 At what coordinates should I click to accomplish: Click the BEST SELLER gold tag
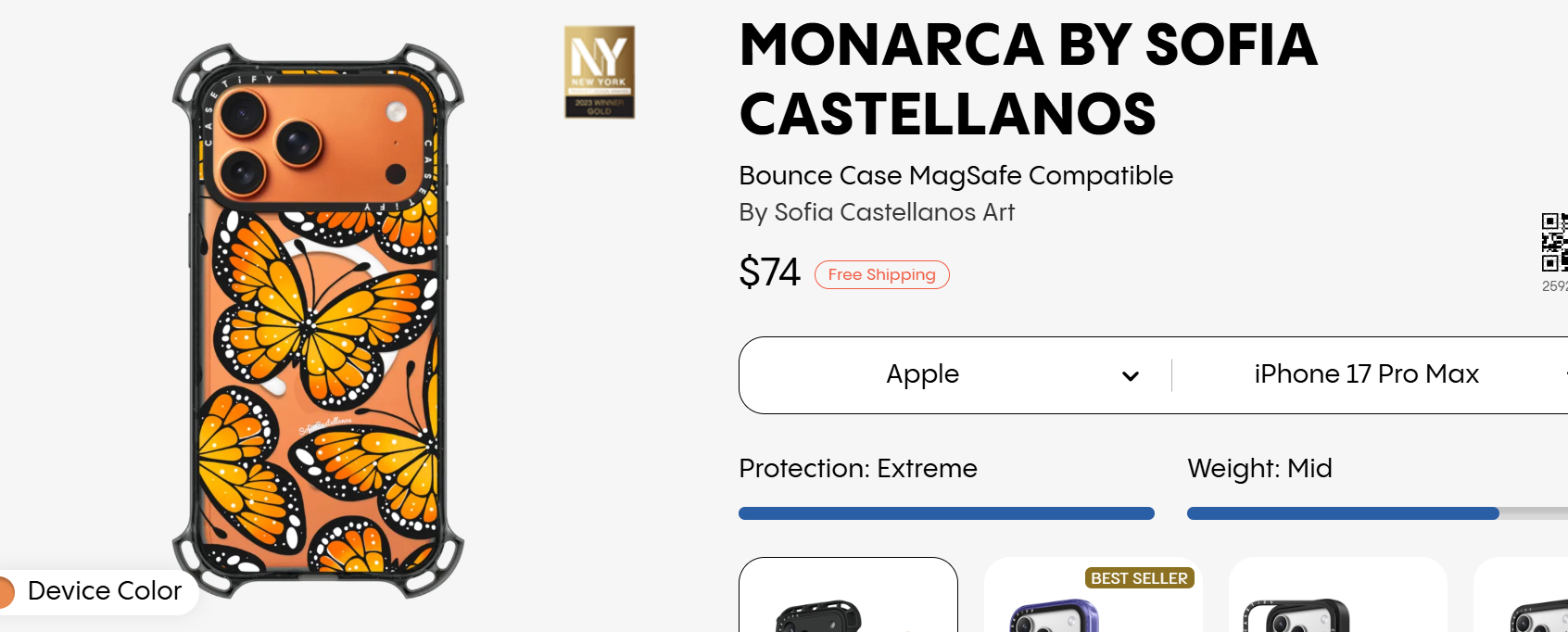(1139, 578)
